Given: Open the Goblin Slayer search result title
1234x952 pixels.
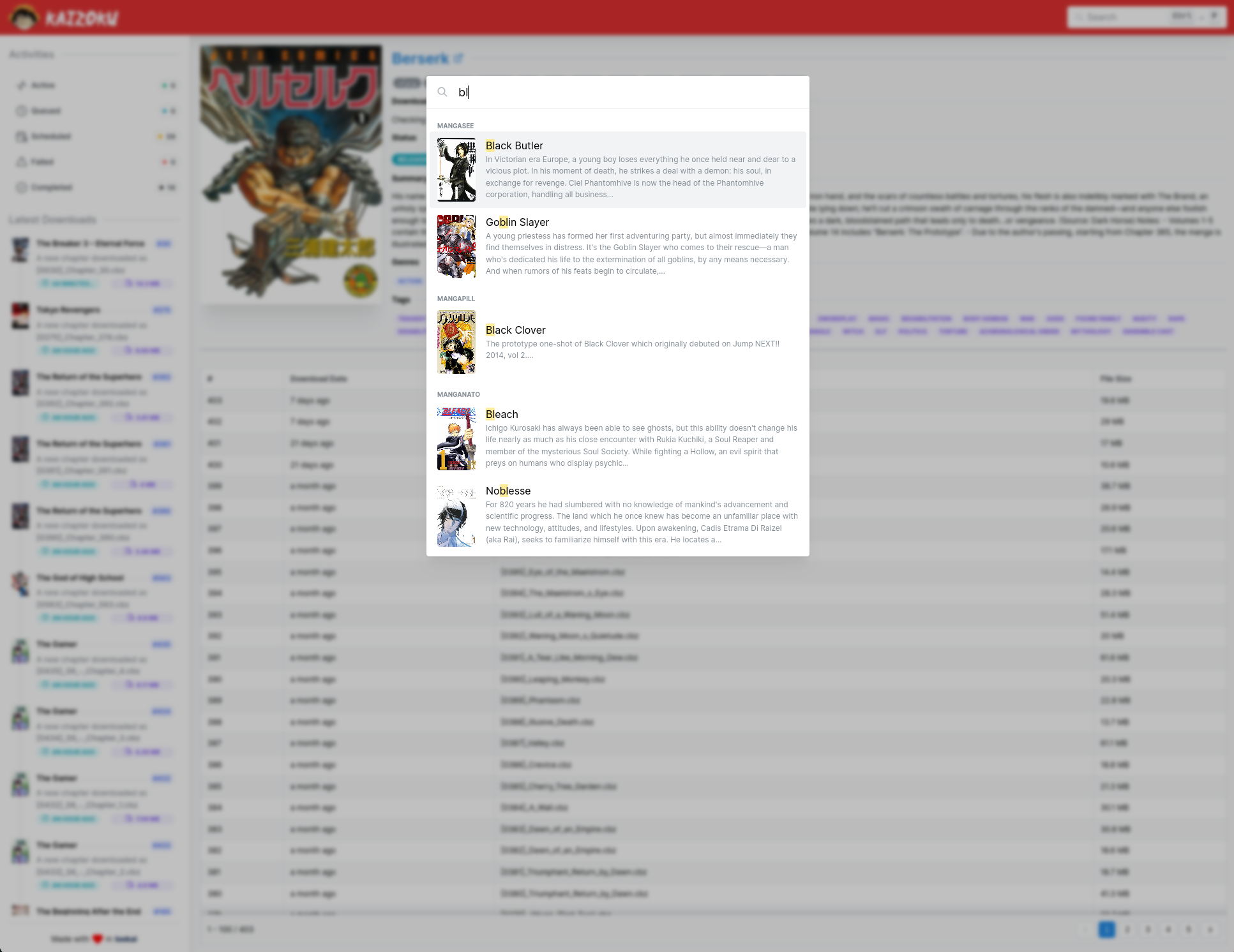Looking at the screenshot, I should point(517,222).
